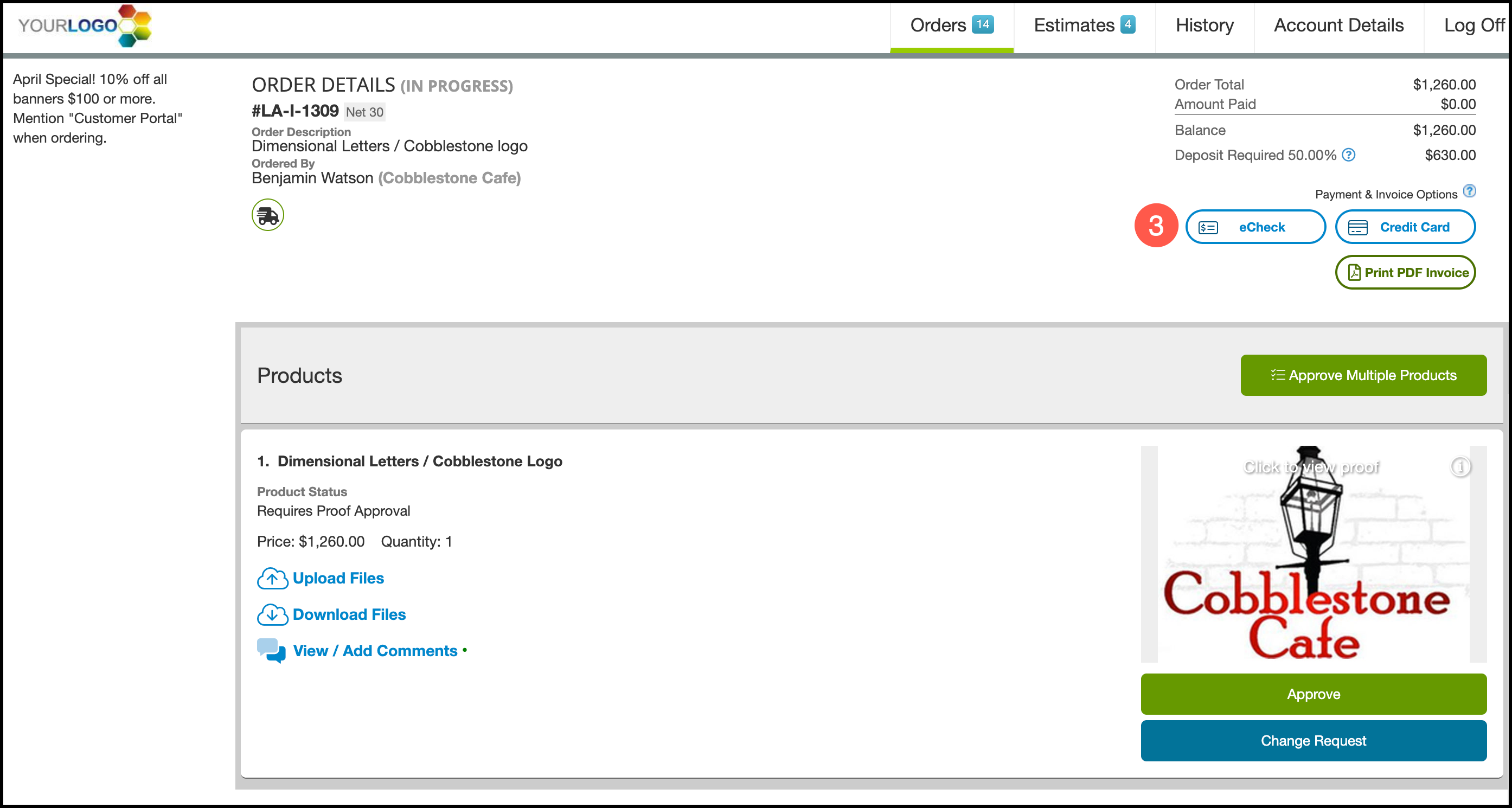Click the comments speech bubble icon
Image resolution: width=1512 pixels, height=808 pixels.
point(271,651)
